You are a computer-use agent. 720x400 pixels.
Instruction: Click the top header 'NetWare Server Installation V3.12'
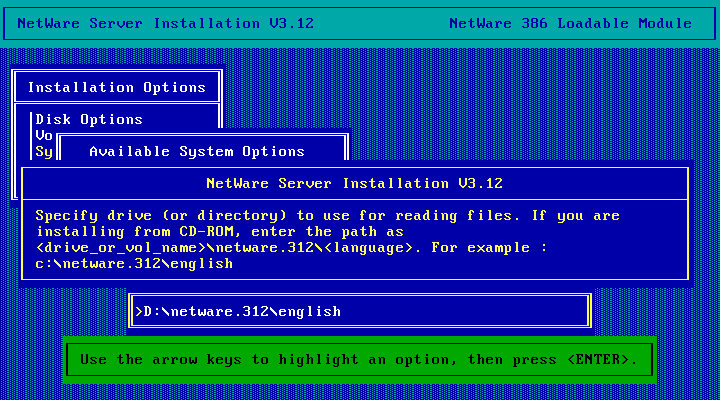coord(165,23)
